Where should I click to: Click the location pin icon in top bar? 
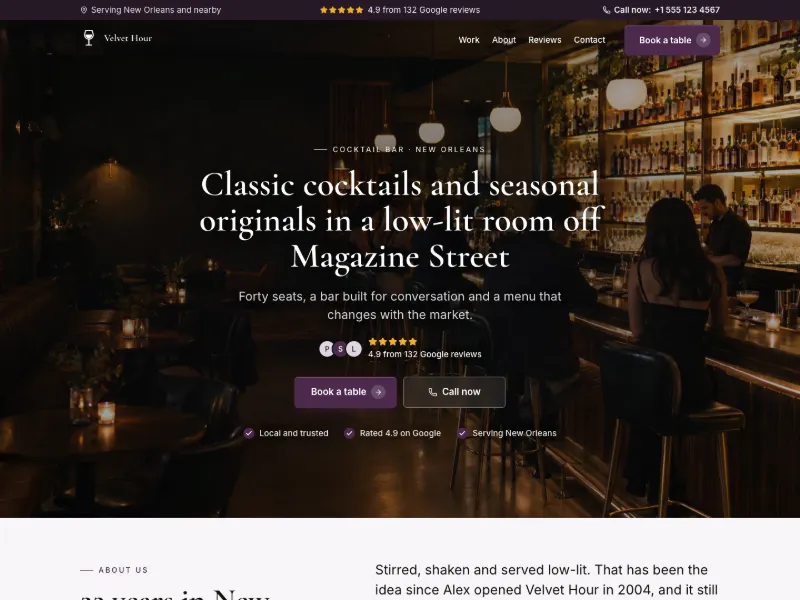click(x=84, y=10)
